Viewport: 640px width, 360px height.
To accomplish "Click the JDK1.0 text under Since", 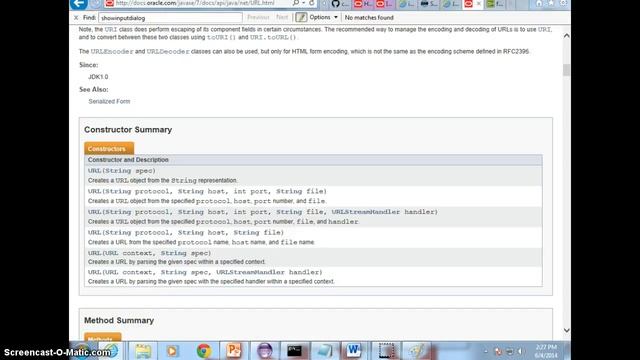I will coord(98,77).
